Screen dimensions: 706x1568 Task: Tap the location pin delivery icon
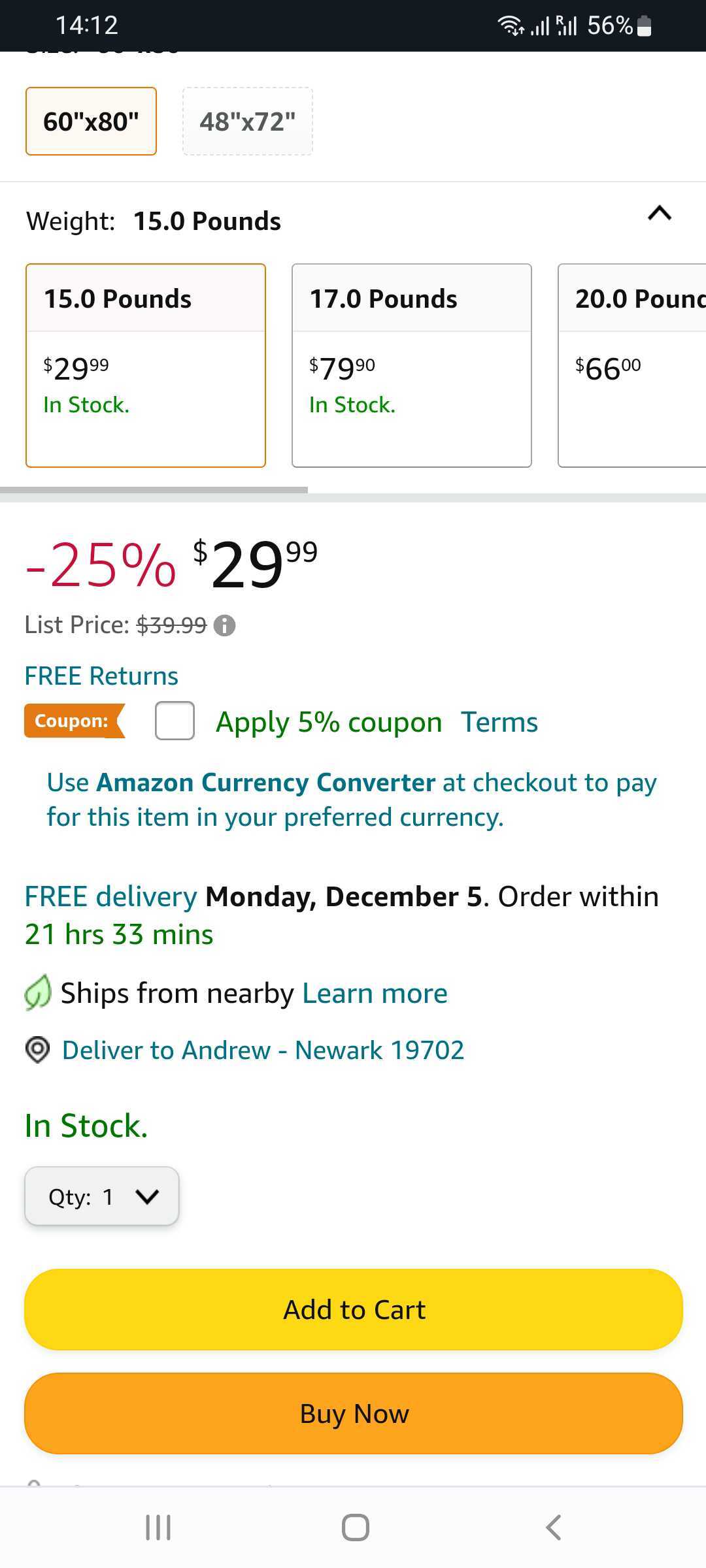click(x=37, y=1050)
